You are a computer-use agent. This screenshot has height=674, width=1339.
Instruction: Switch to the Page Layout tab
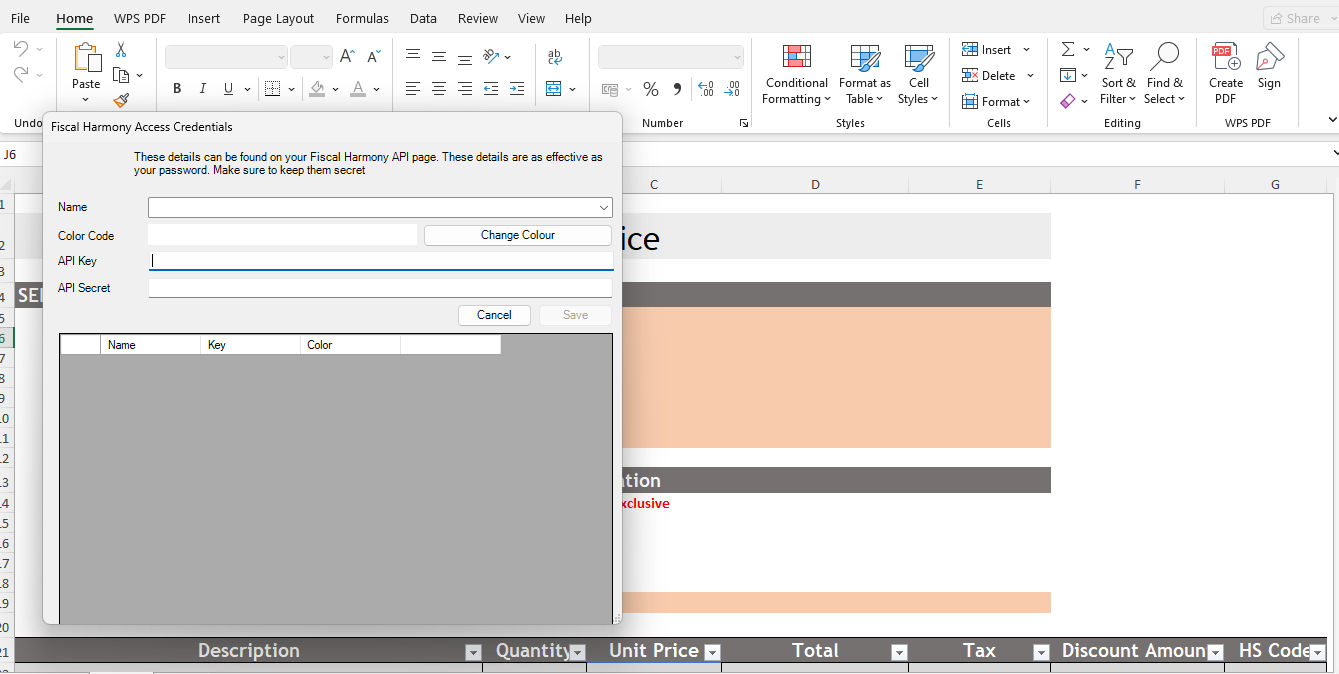[x=278, y=18]
